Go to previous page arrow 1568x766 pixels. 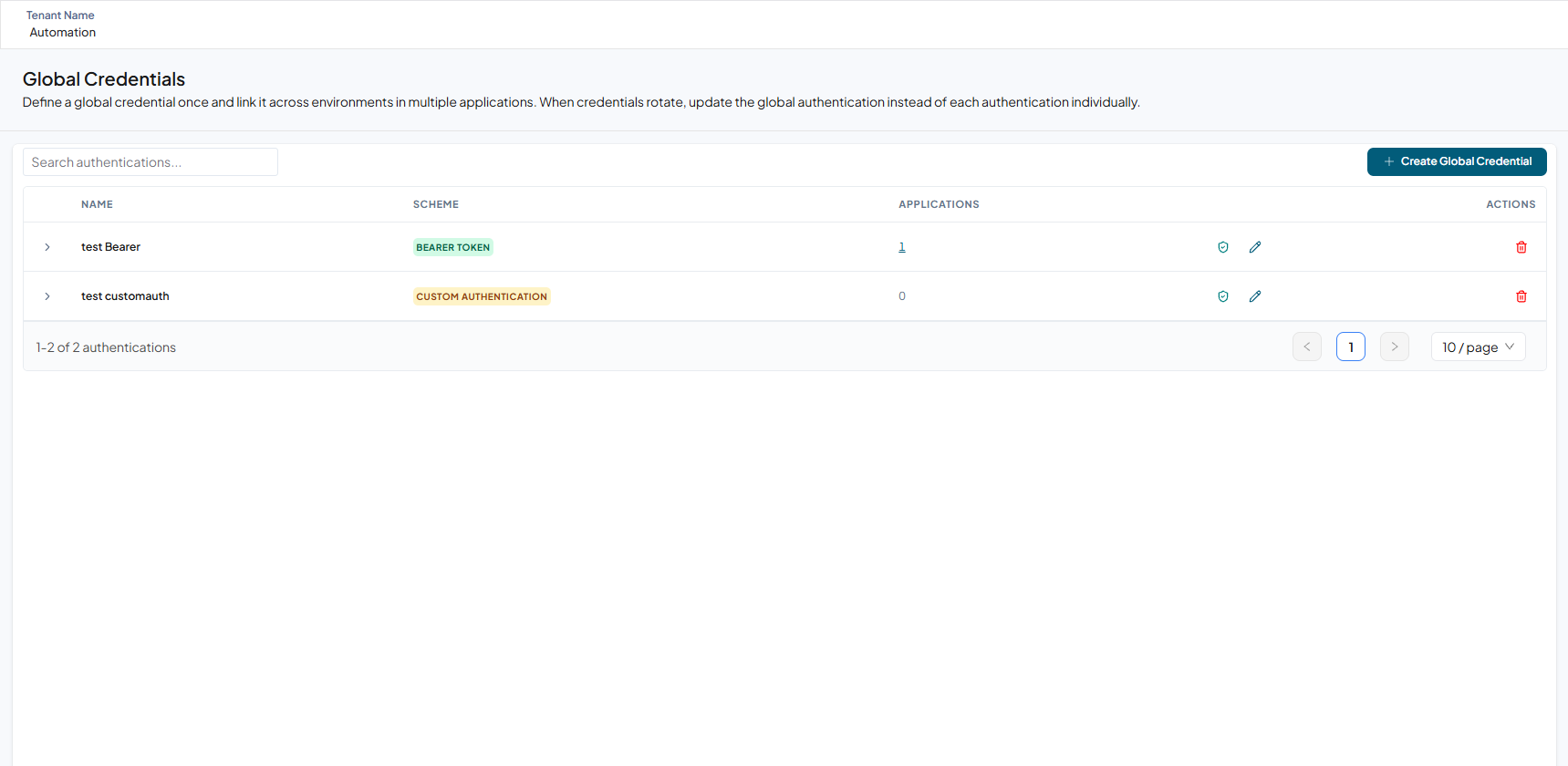(1307, 347)
